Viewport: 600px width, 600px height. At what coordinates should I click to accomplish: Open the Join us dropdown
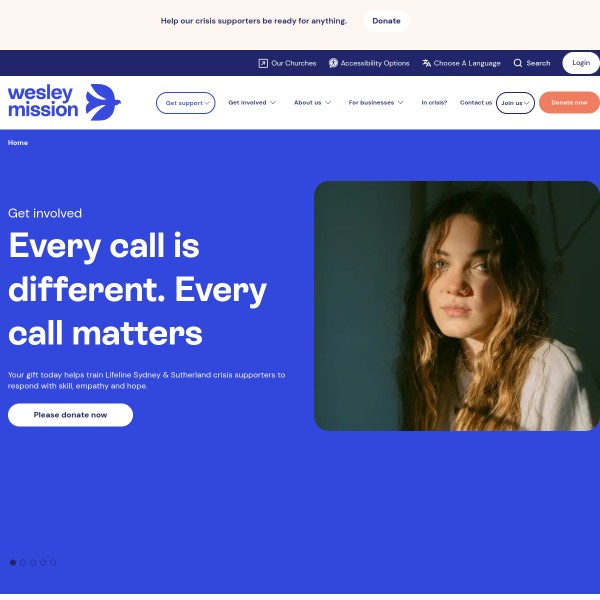(x=515, y=103)
